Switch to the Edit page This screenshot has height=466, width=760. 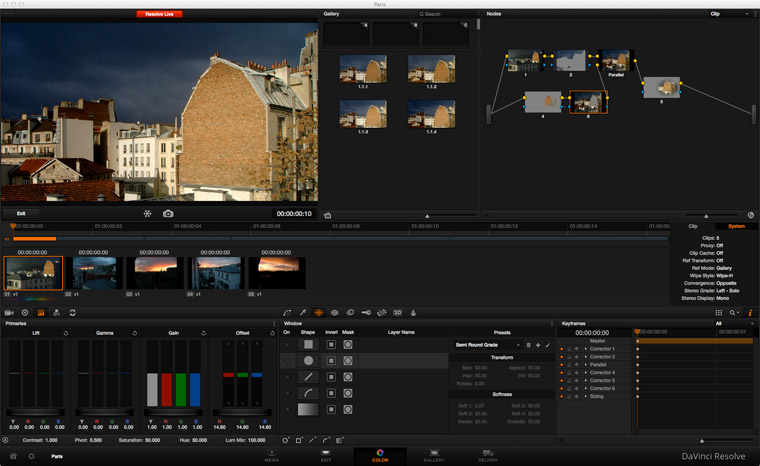point(326,456)
